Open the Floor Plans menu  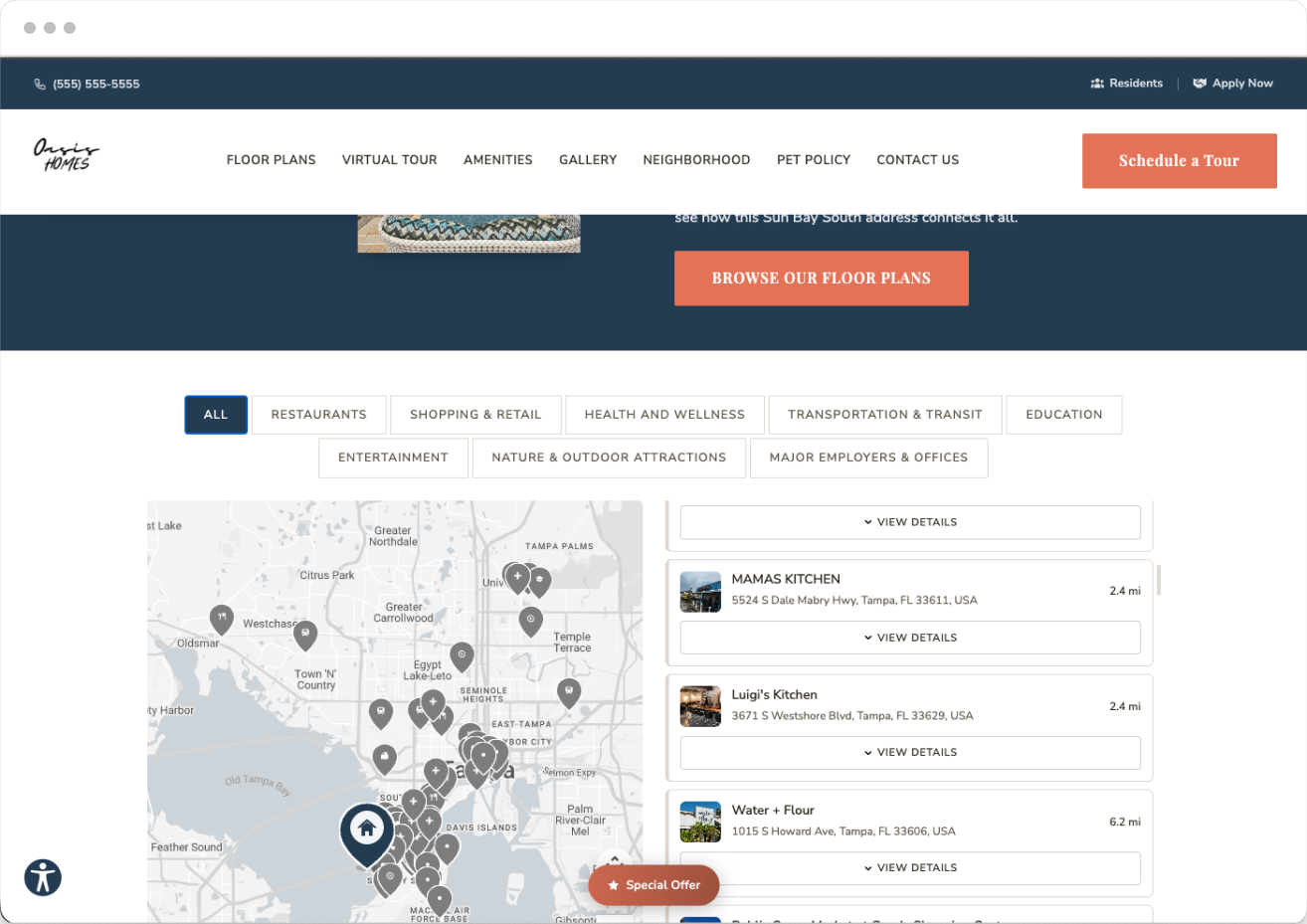click(272, 160)
